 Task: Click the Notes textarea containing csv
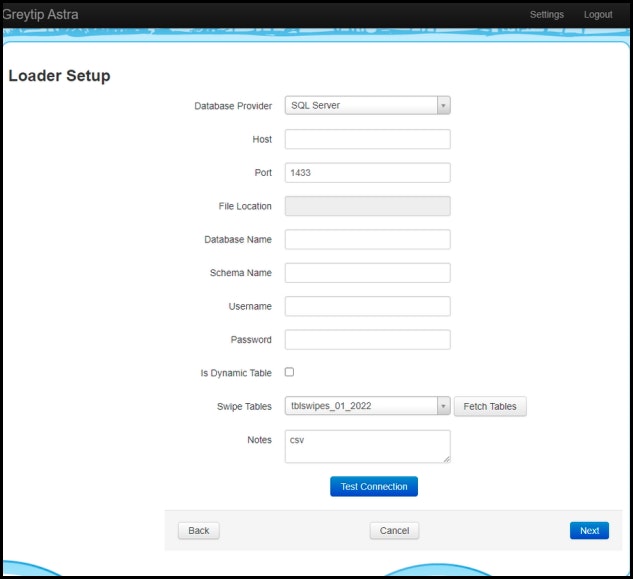367,447
